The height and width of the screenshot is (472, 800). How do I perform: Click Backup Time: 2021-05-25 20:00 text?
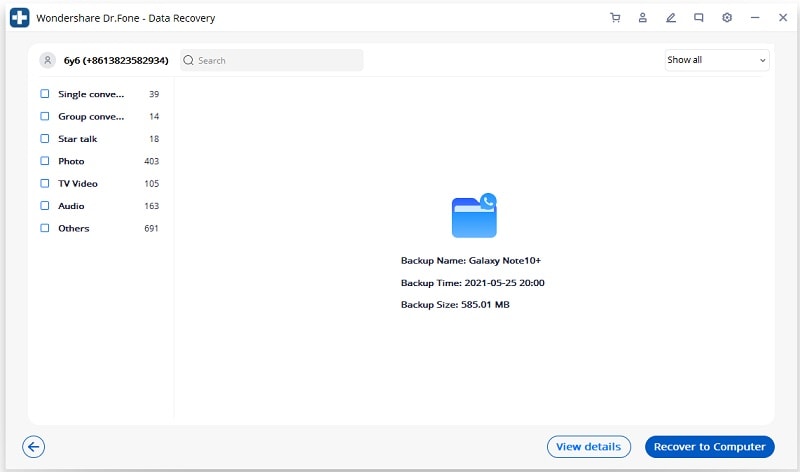point(472,283)
